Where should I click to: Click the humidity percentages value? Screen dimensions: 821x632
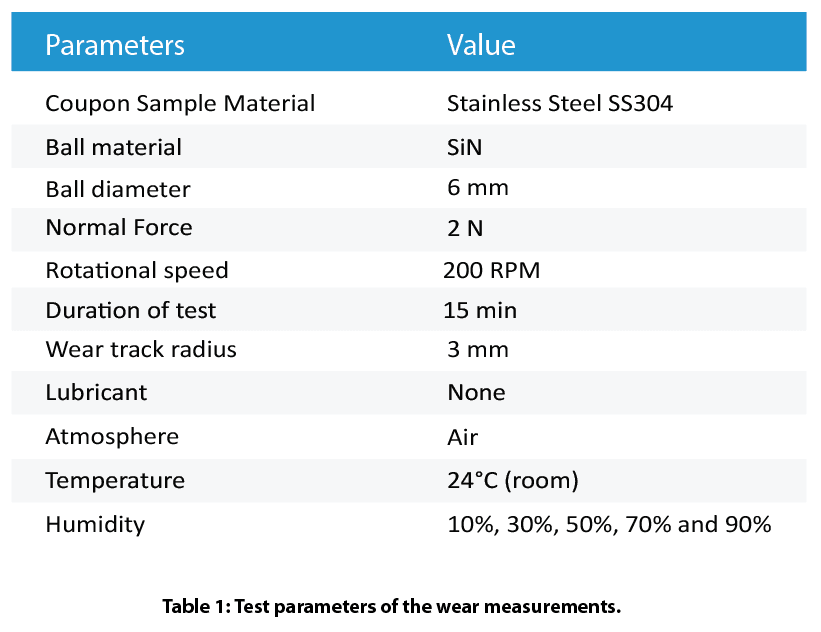609,524
